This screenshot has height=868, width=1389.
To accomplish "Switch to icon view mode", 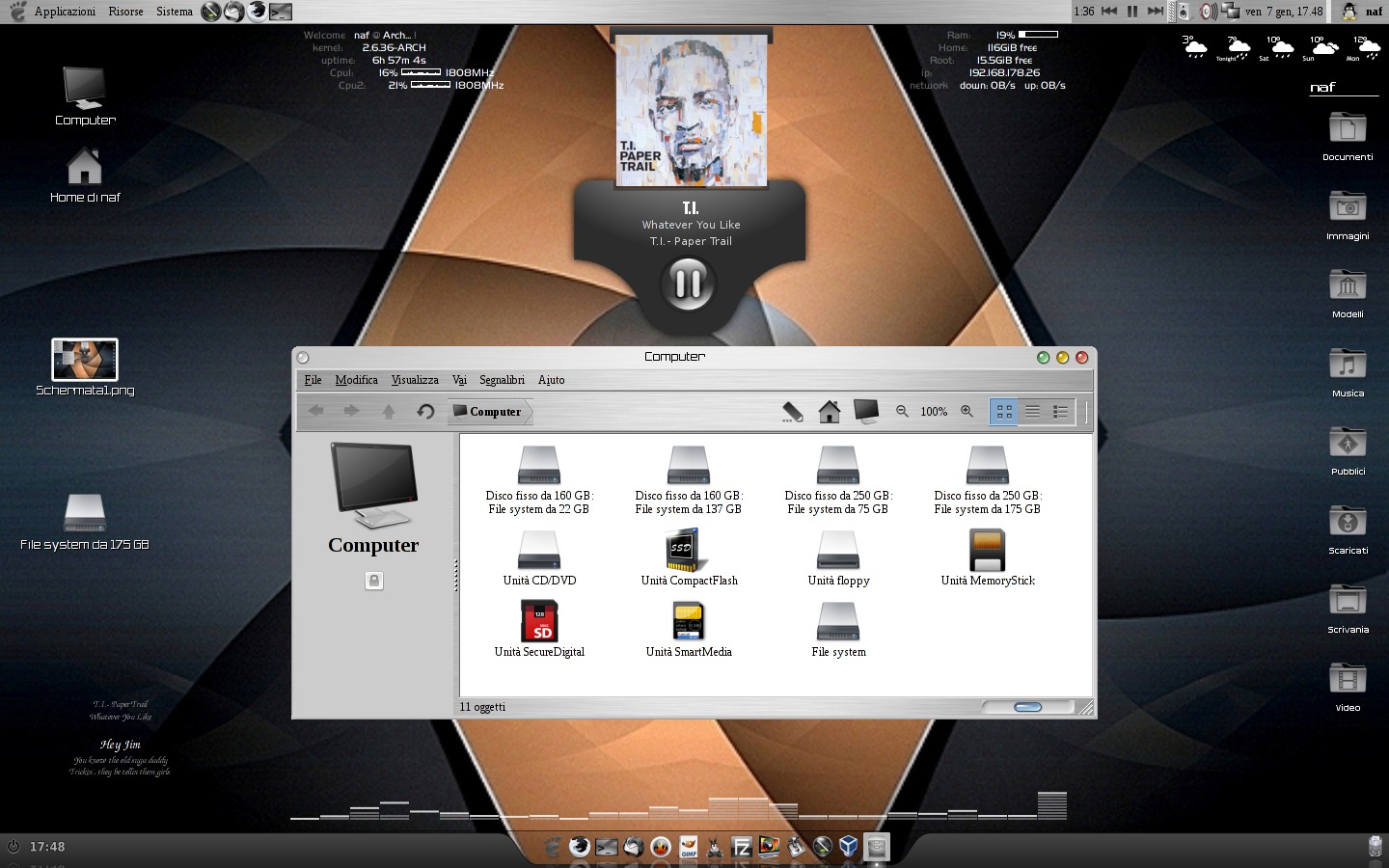I will [1004, 412].
